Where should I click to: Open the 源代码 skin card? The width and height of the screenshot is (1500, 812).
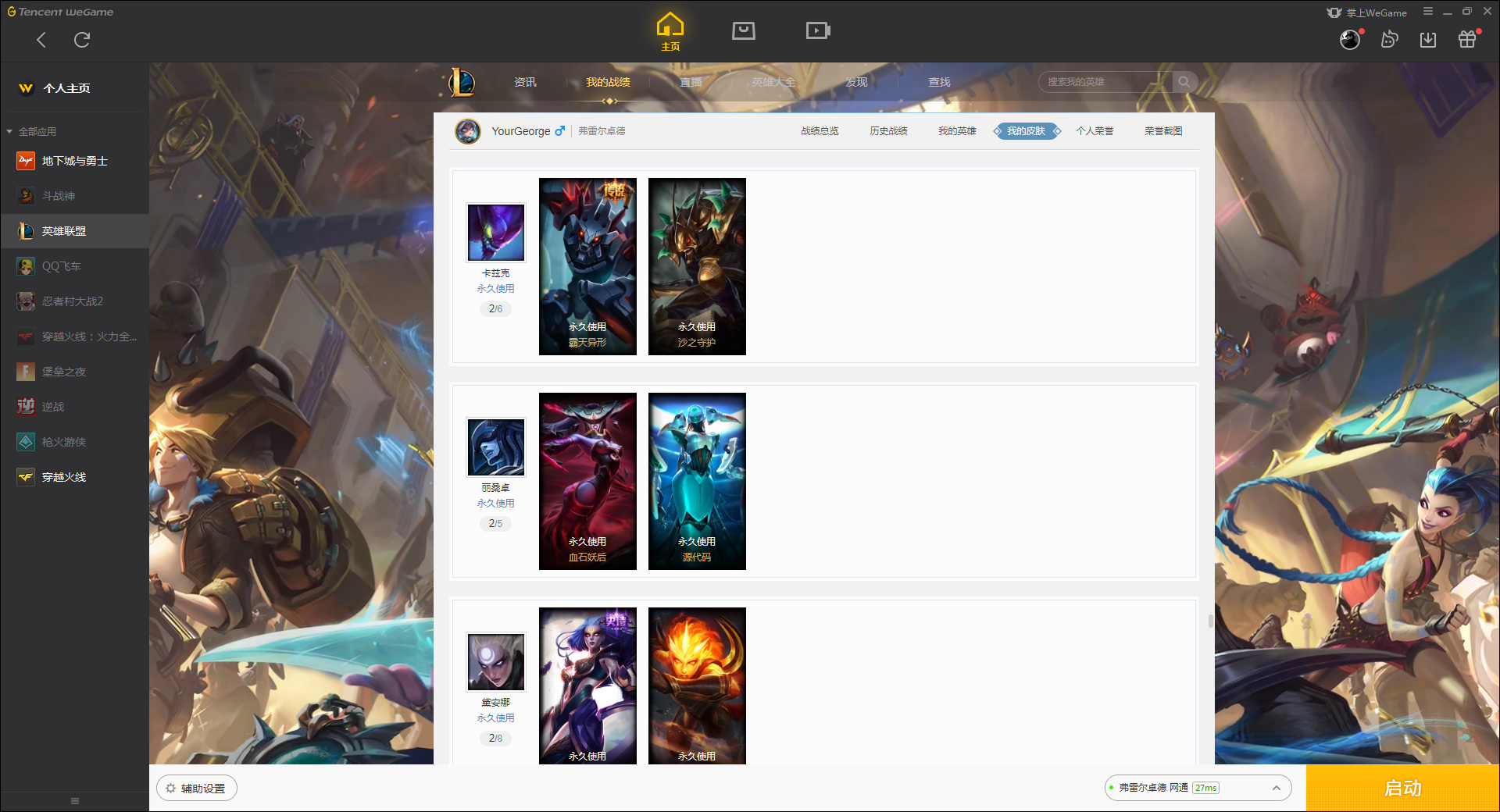coord(697,481)
